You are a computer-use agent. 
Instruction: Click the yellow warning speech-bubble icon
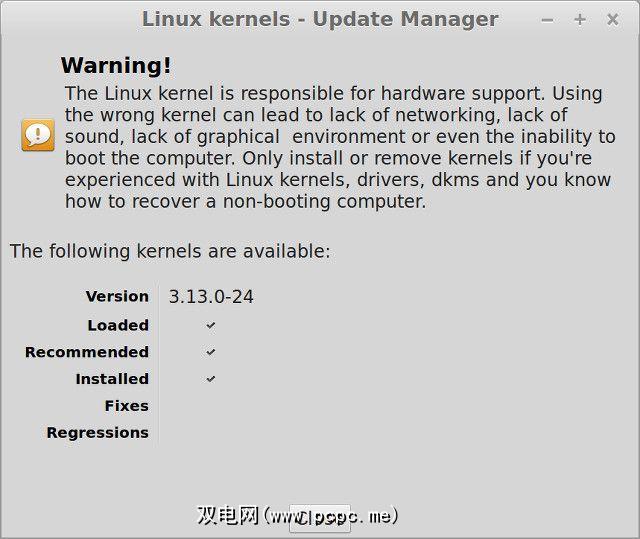tap(38, 134)
